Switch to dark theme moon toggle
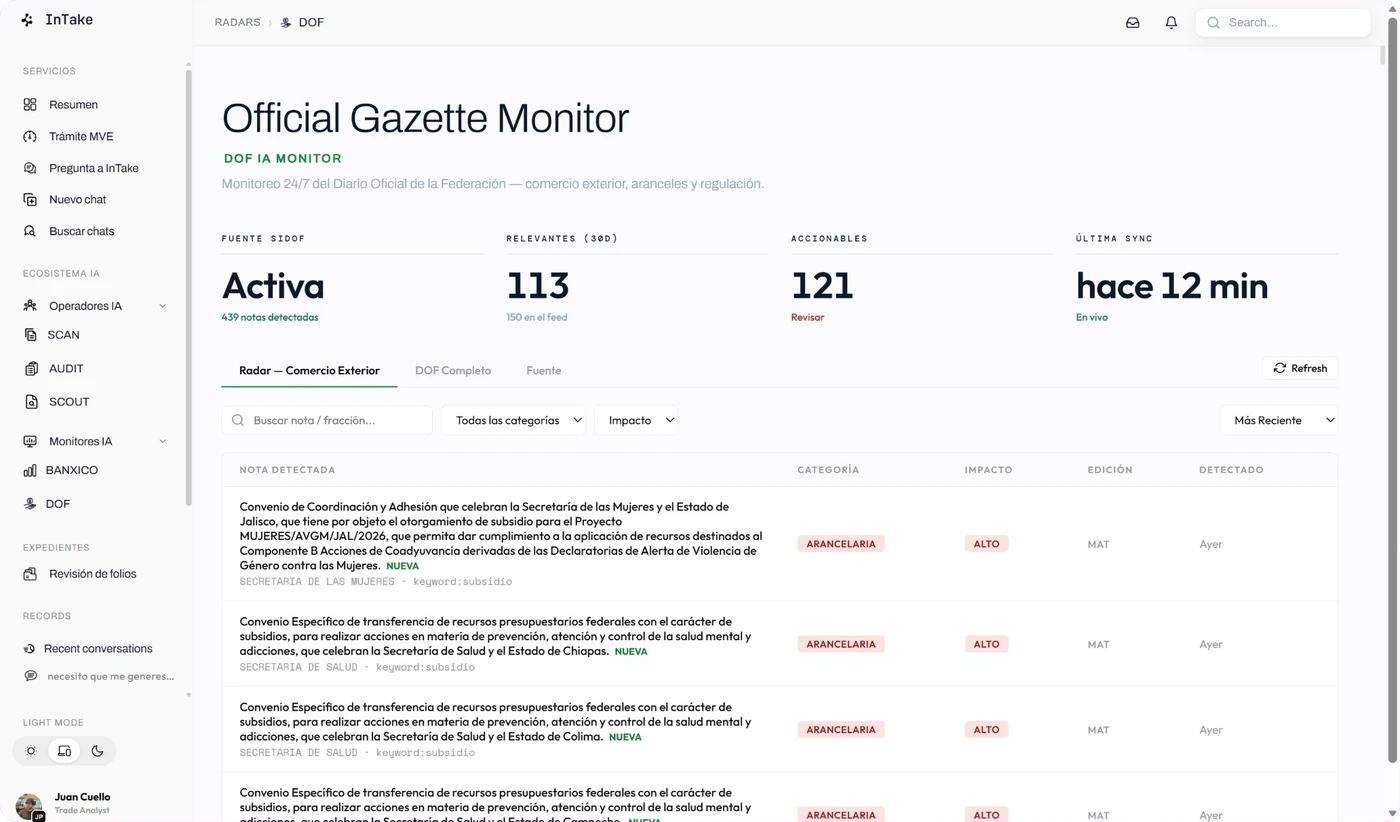The height and width of the screenshot is (822, 1400). click(x=97, y=751)
